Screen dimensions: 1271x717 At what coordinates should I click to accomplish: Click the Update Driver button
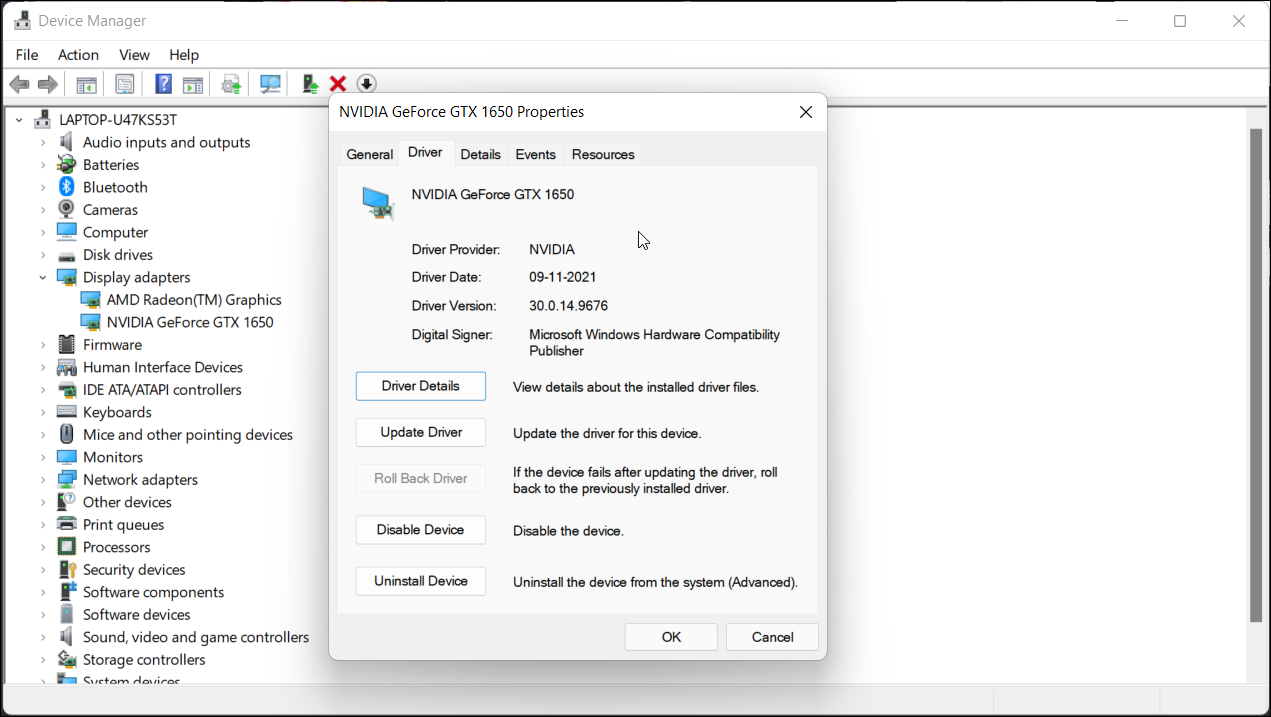421,433
